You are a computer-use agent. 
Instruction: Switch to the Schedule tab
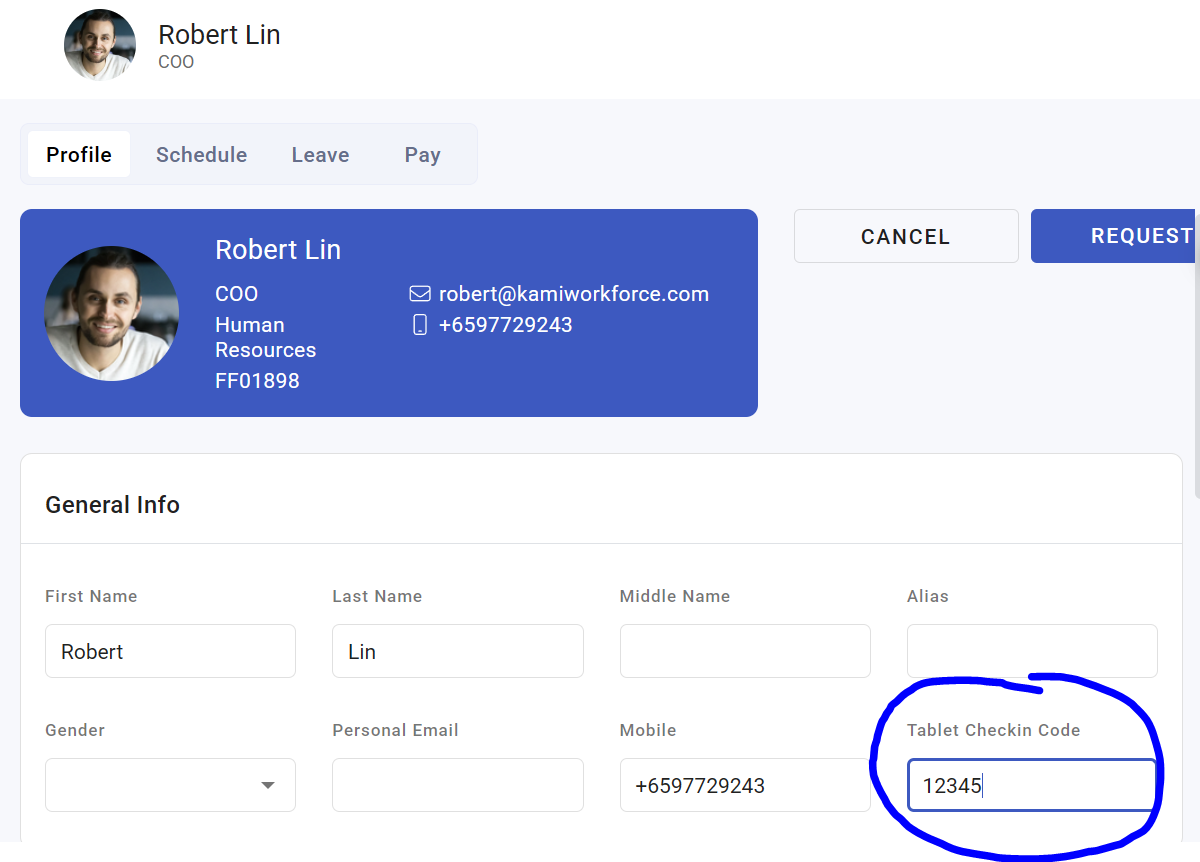(x=201, y=154)
